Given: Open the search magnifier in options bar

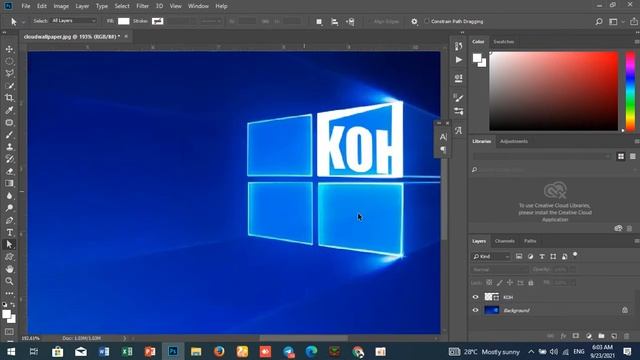Looking at the screenshot, I should pos(599,22).
